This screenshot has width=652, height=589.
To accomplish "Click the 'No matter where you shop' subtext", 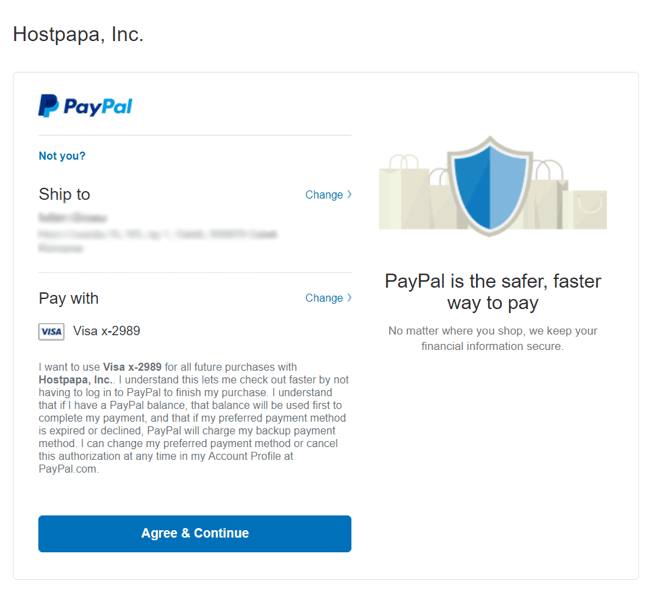I will [x=493, y=339].
